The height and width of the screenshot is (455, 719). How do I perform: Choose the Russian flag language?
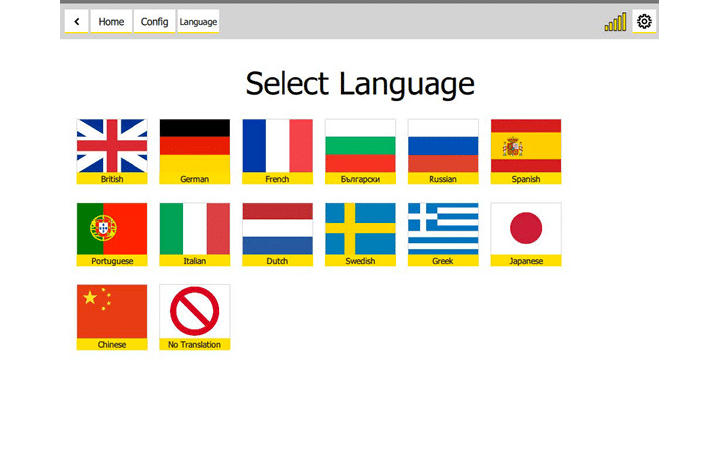[443, 151]
